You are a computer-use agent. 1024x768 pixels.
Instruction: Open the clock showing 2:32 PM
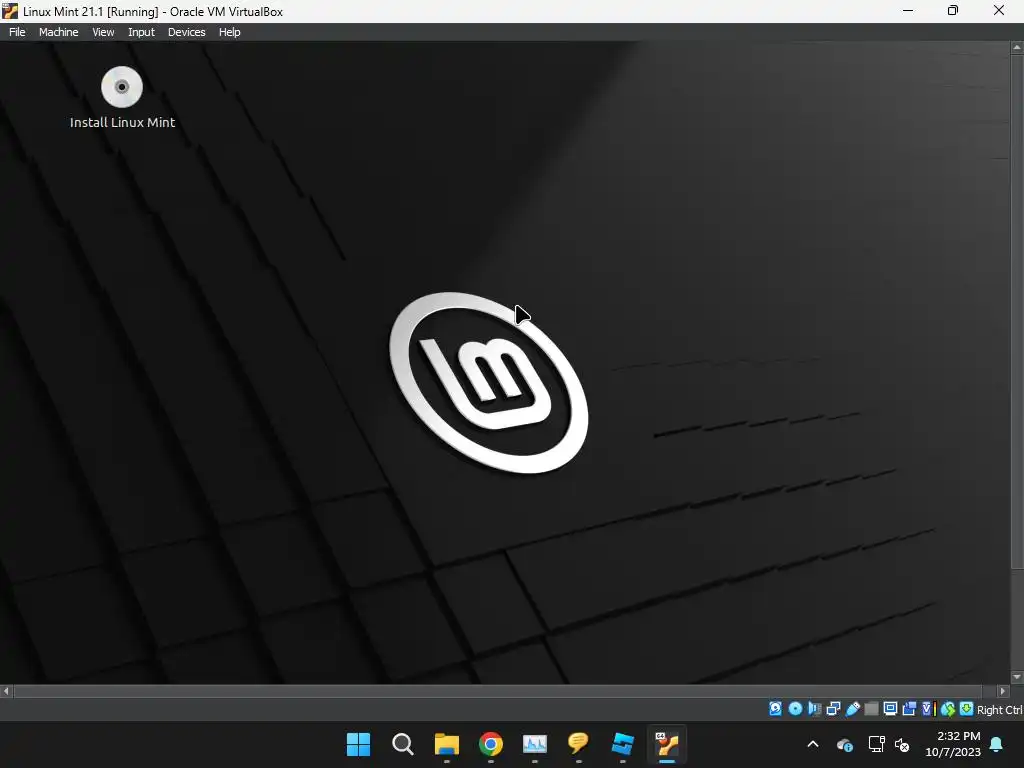[953, 744]
